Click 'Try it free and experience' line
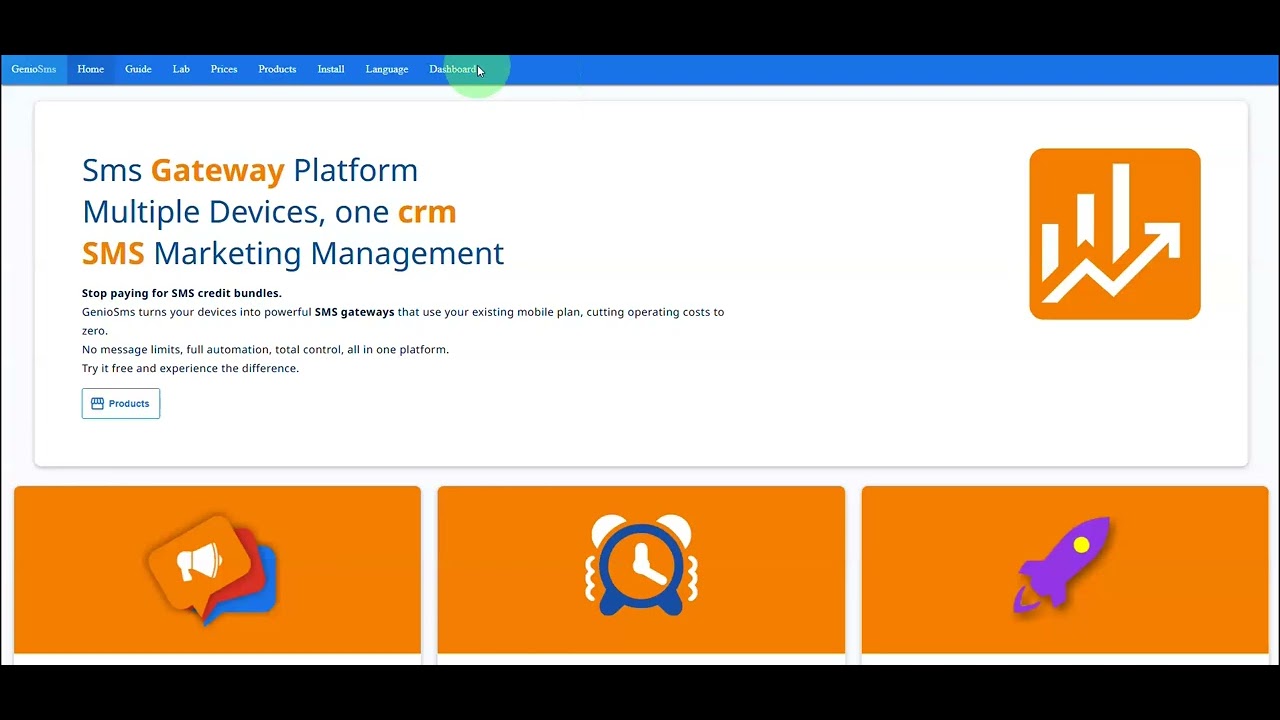 (x=190, y=368)
